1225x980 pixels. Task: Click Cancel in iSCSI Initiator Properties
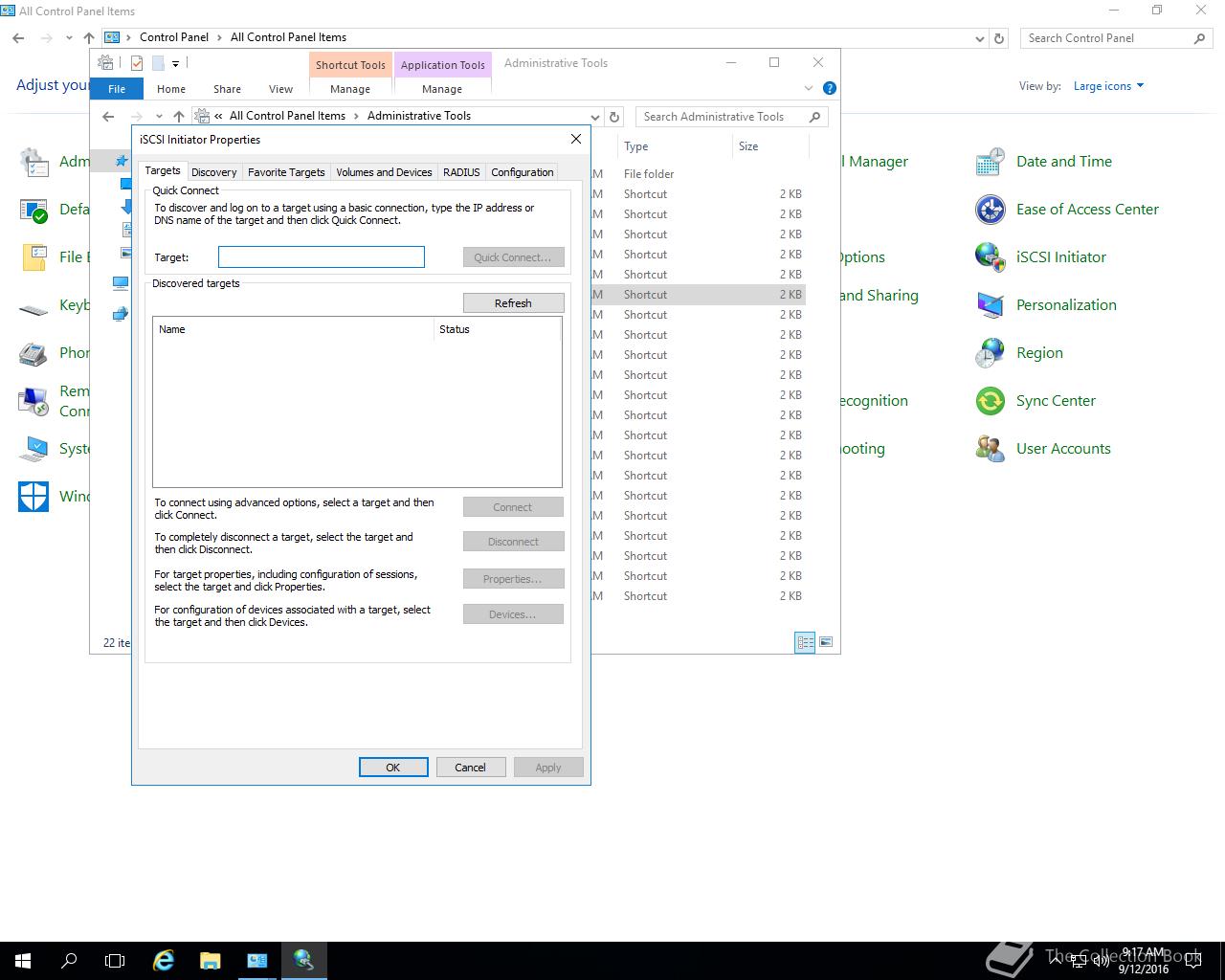coord(471,768)
